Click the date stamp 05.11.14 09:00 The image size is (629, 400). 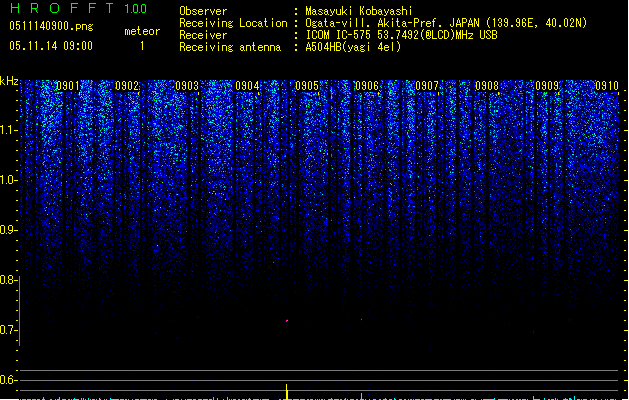[51, 46]
